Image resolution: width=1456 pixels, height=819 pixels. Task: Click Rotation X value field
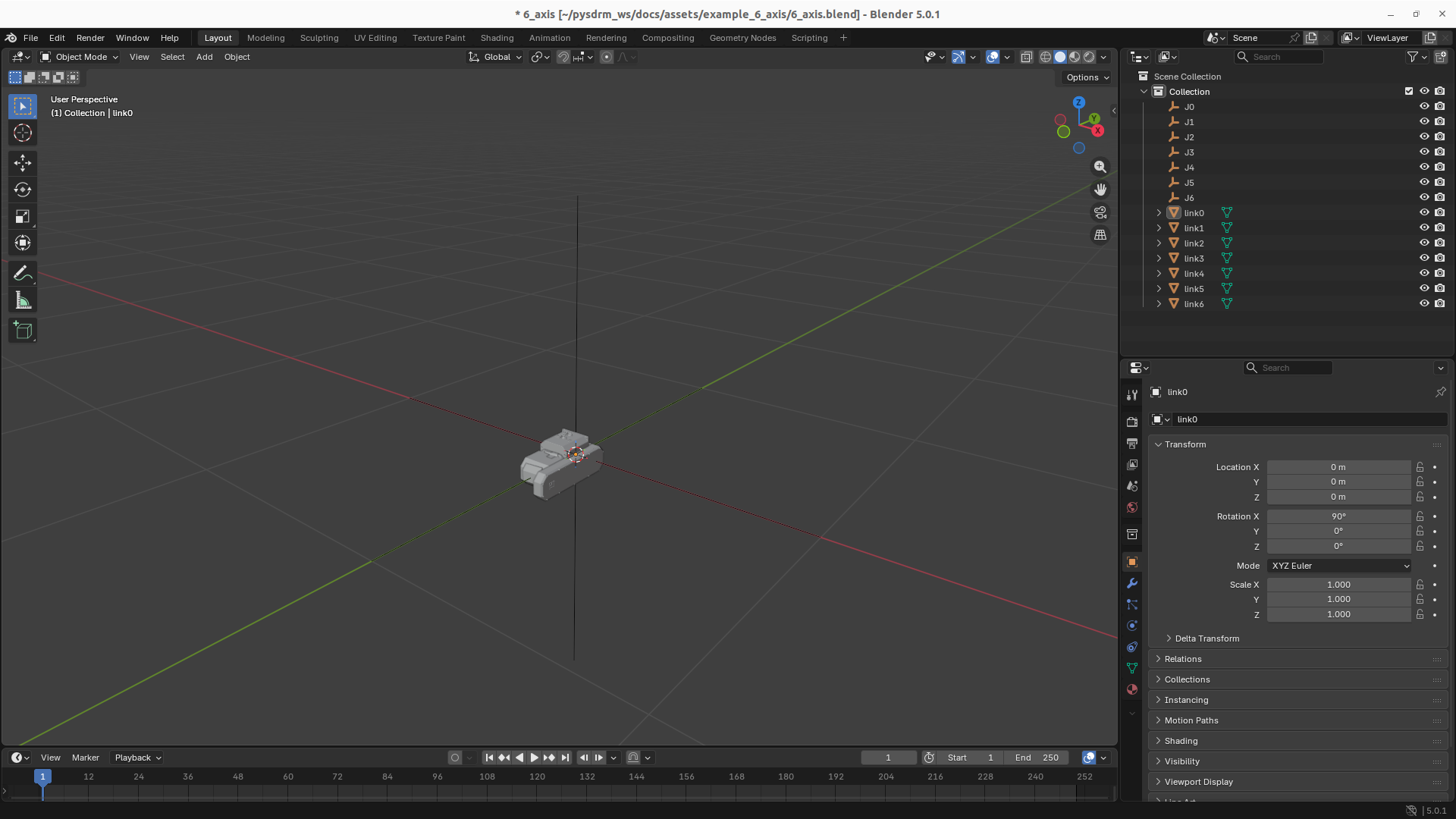[1338, 516]
